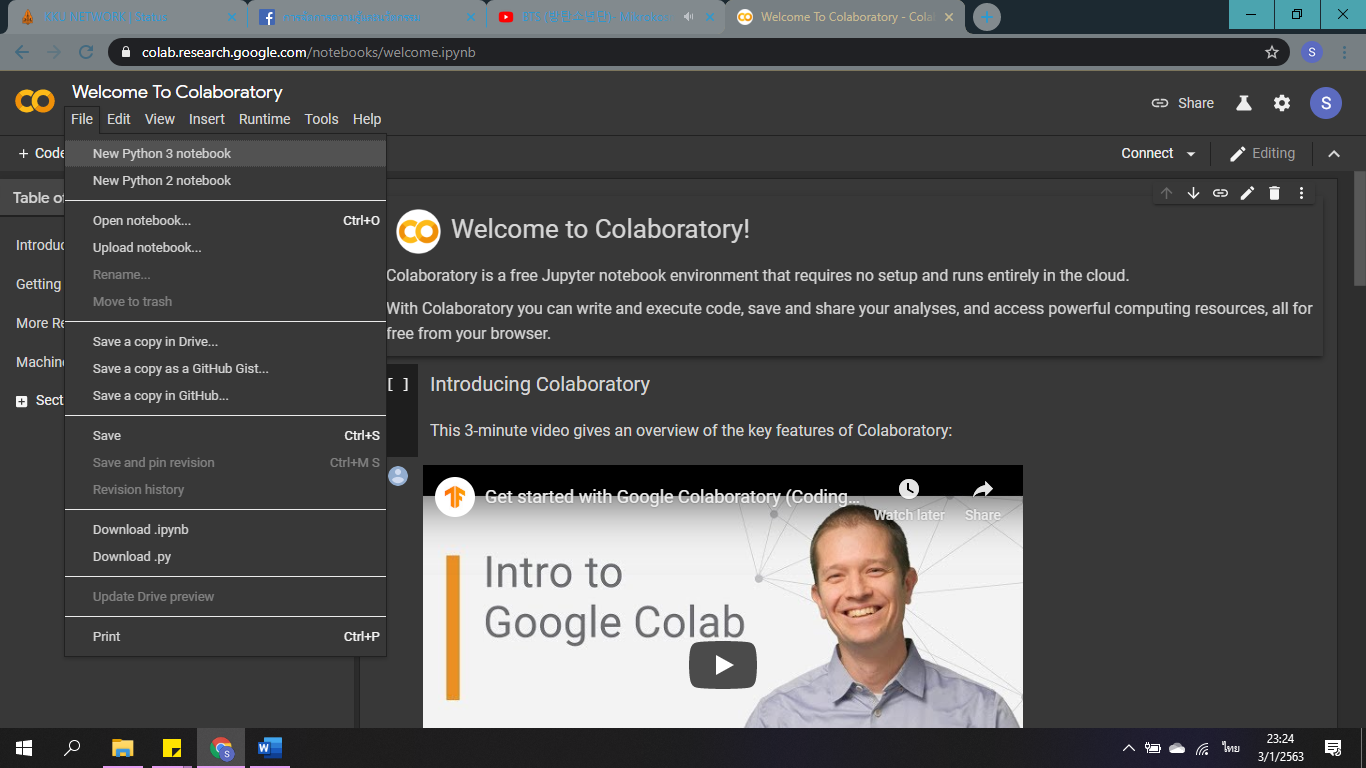Open the View menu
Viewport: 1366px width, 768px height.
tap(160, 119)
